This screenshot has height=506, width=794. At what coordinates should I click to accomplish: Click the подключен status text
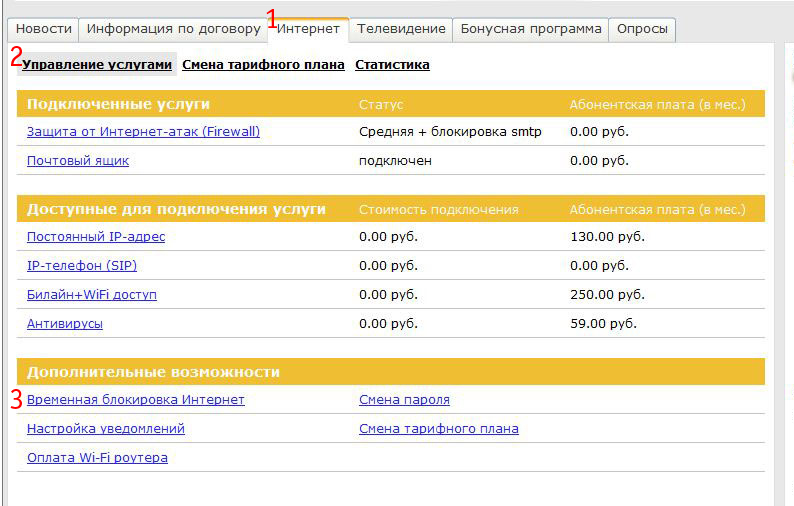(x=395, y=161)
